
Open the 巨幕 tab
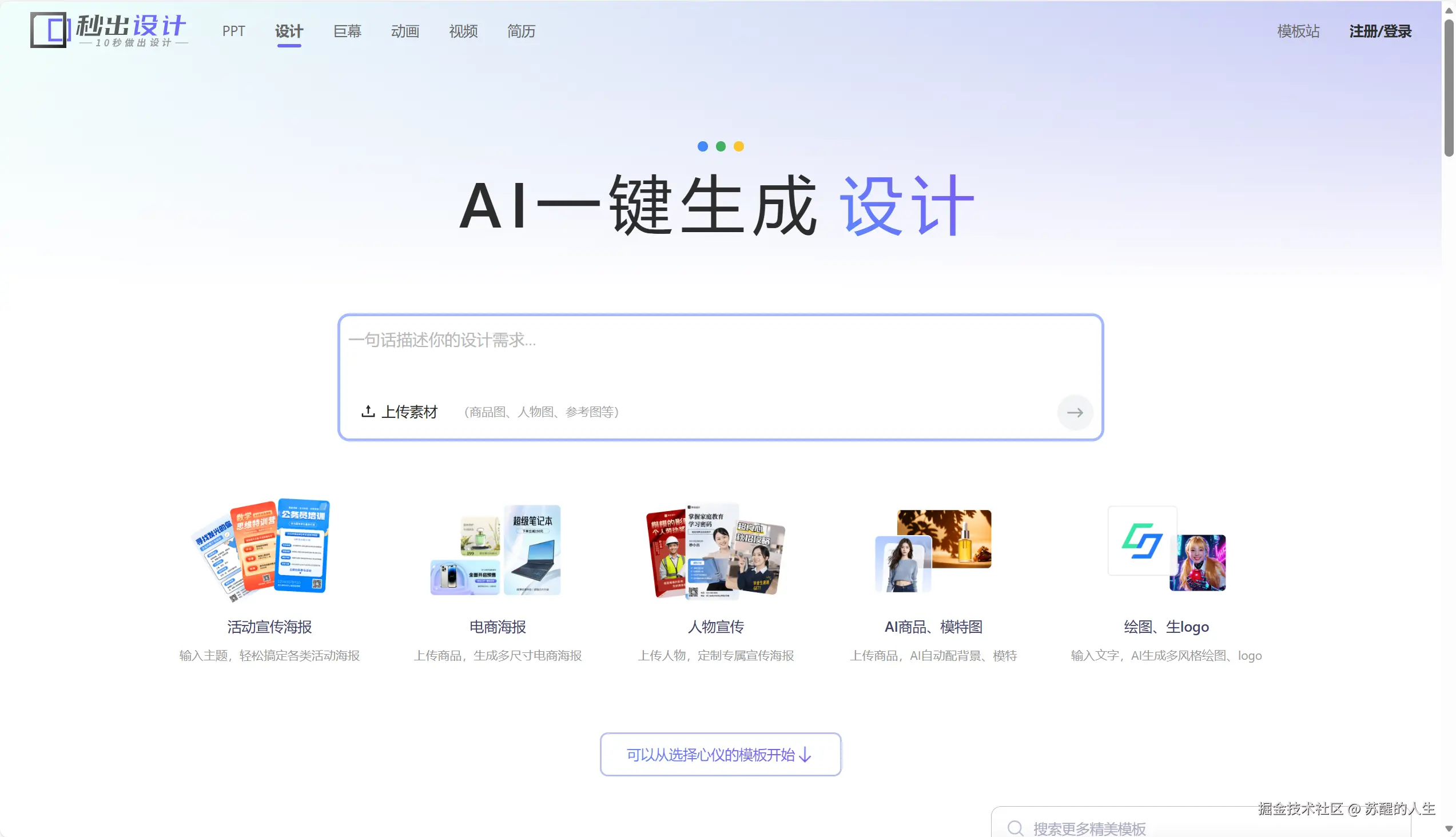(347, 31)
